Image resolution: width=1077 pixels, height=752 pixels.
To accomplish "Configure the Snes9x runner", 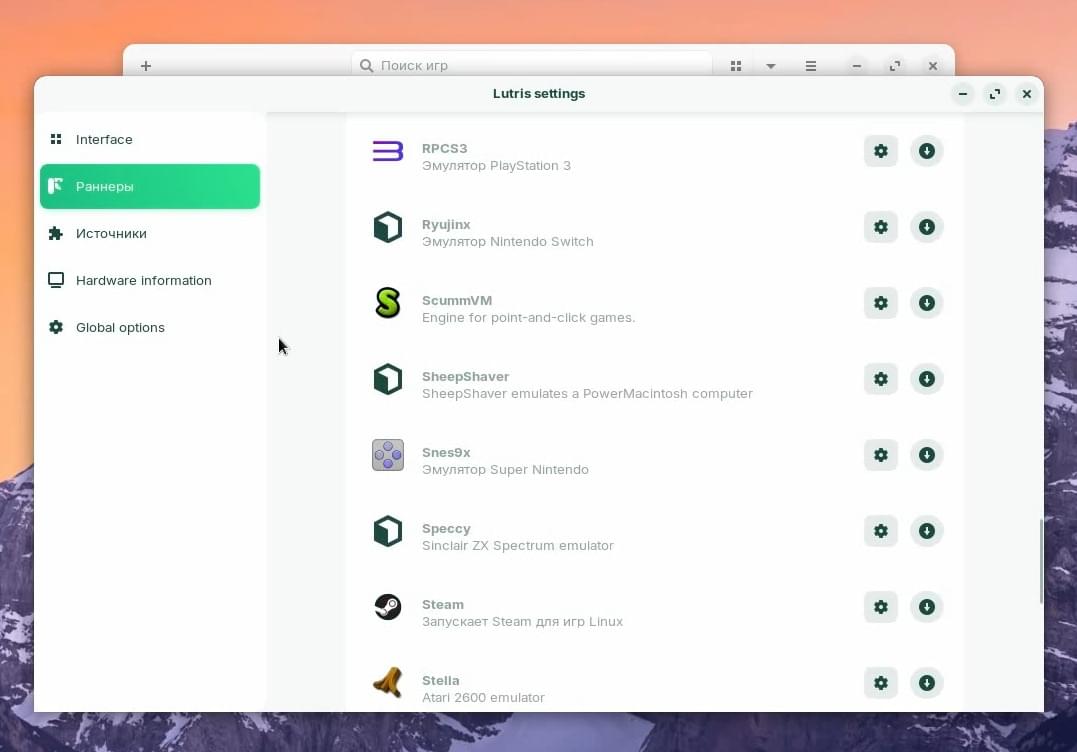I will 881,455.
